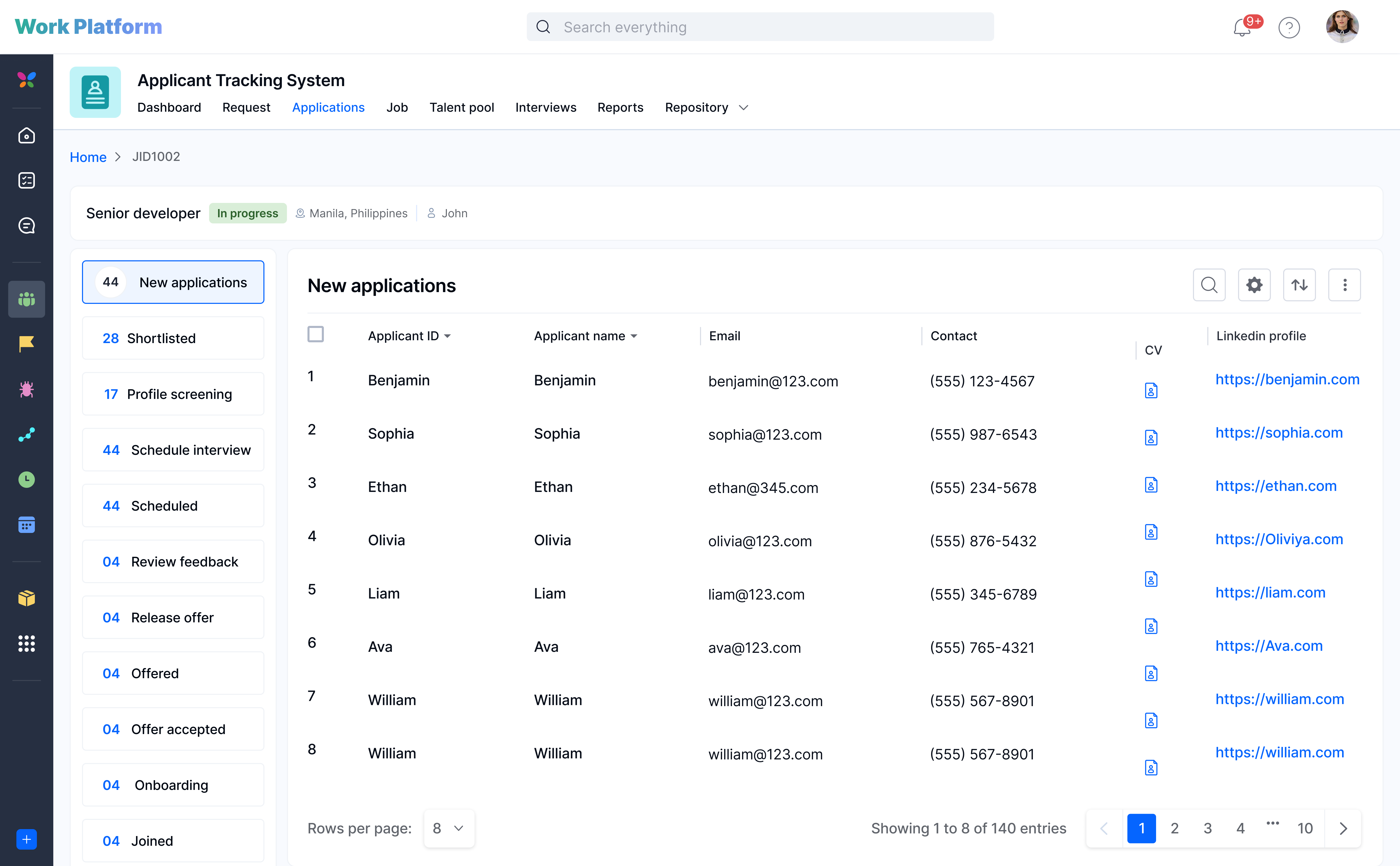The width and height of the screenshot is (1400, 866).
Task: Click the help question mark icon
Action: [x=1289, y=27]
